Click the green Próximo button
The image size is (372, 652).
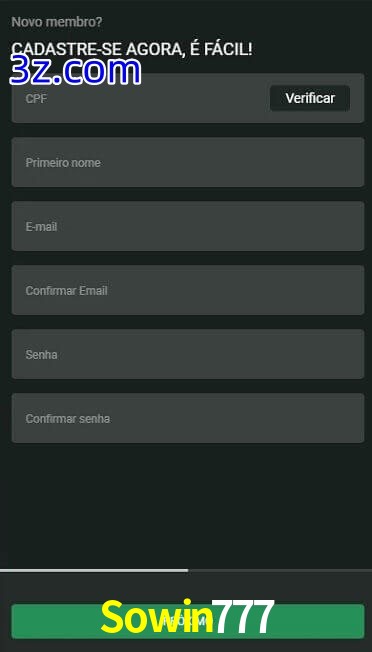click(x=188, y=622)
